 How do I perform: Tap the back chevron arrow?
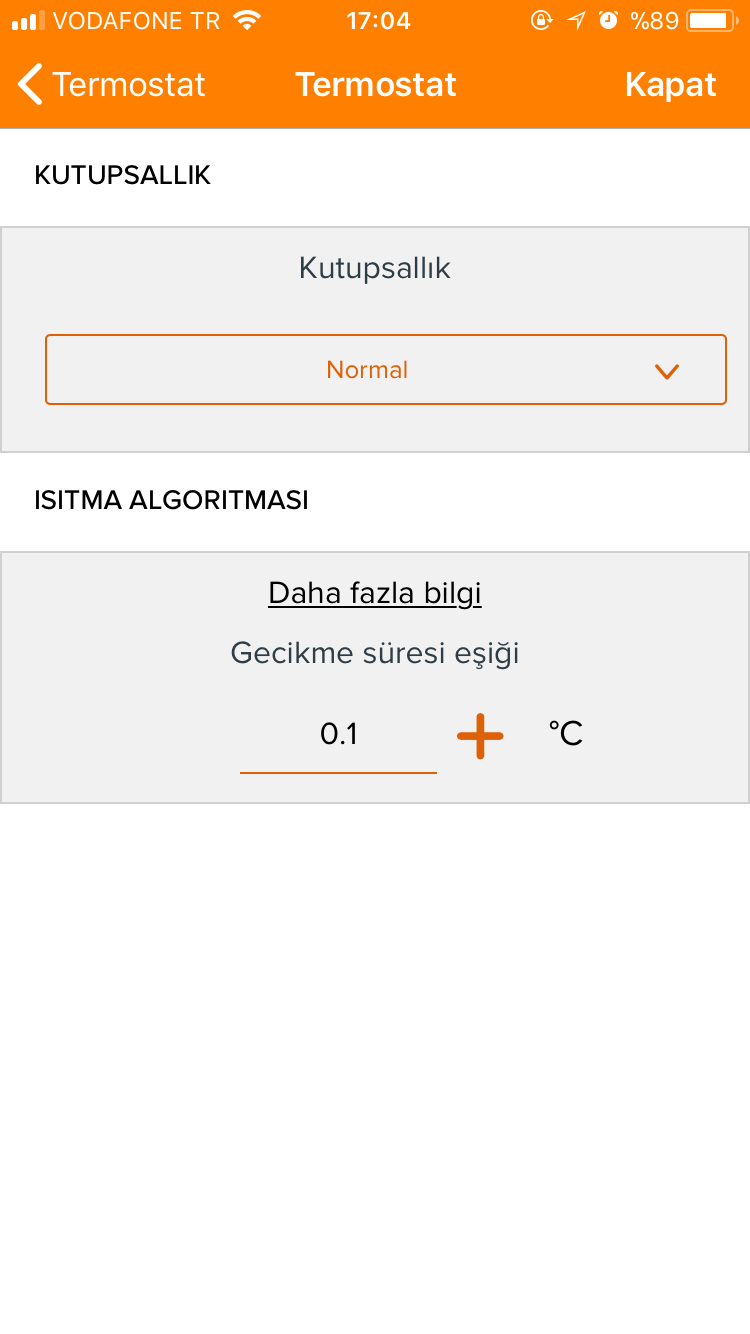[31, 85]
